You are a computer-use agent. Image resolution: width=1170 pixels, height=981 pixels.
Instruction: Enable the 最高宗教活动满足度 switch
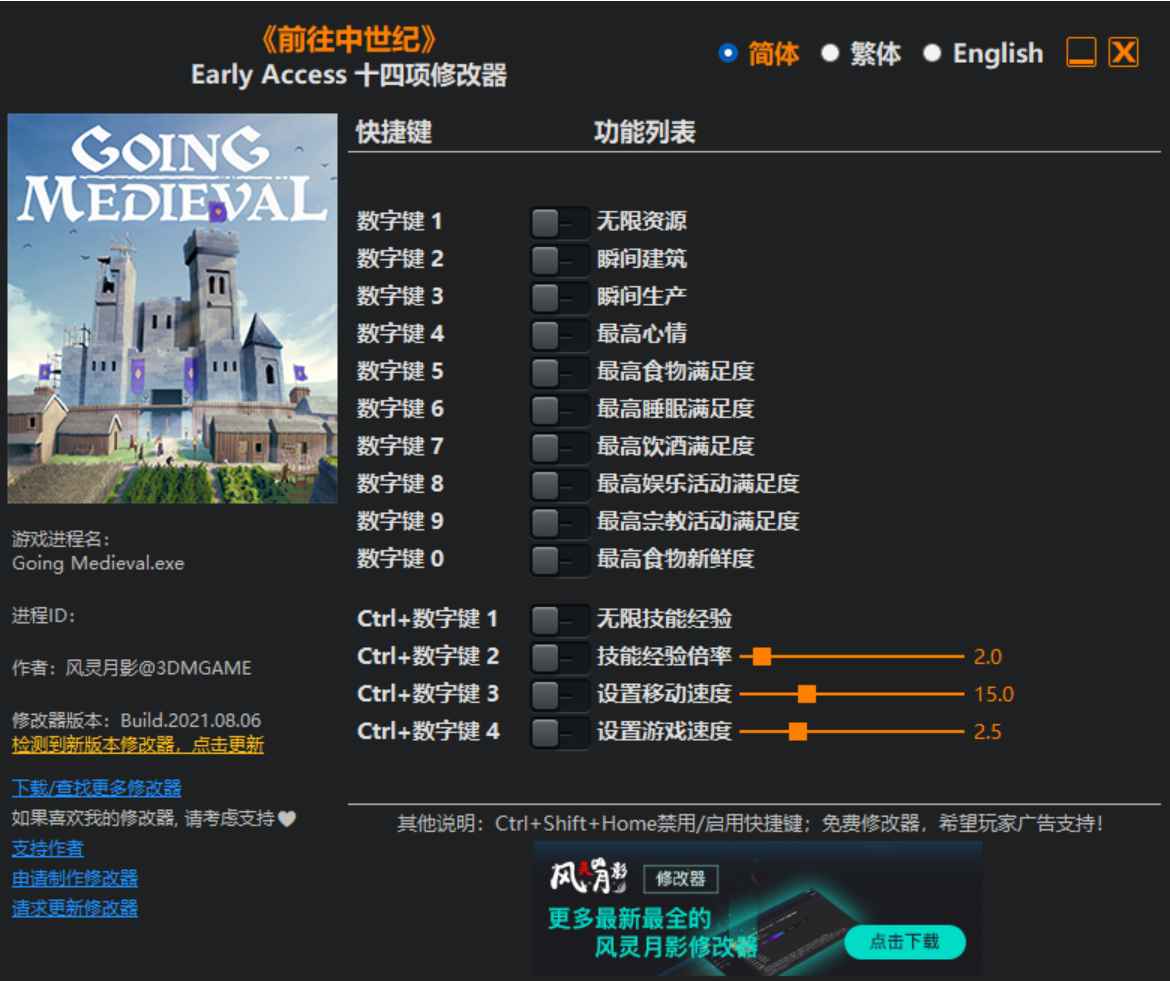(x=558, y=521)
